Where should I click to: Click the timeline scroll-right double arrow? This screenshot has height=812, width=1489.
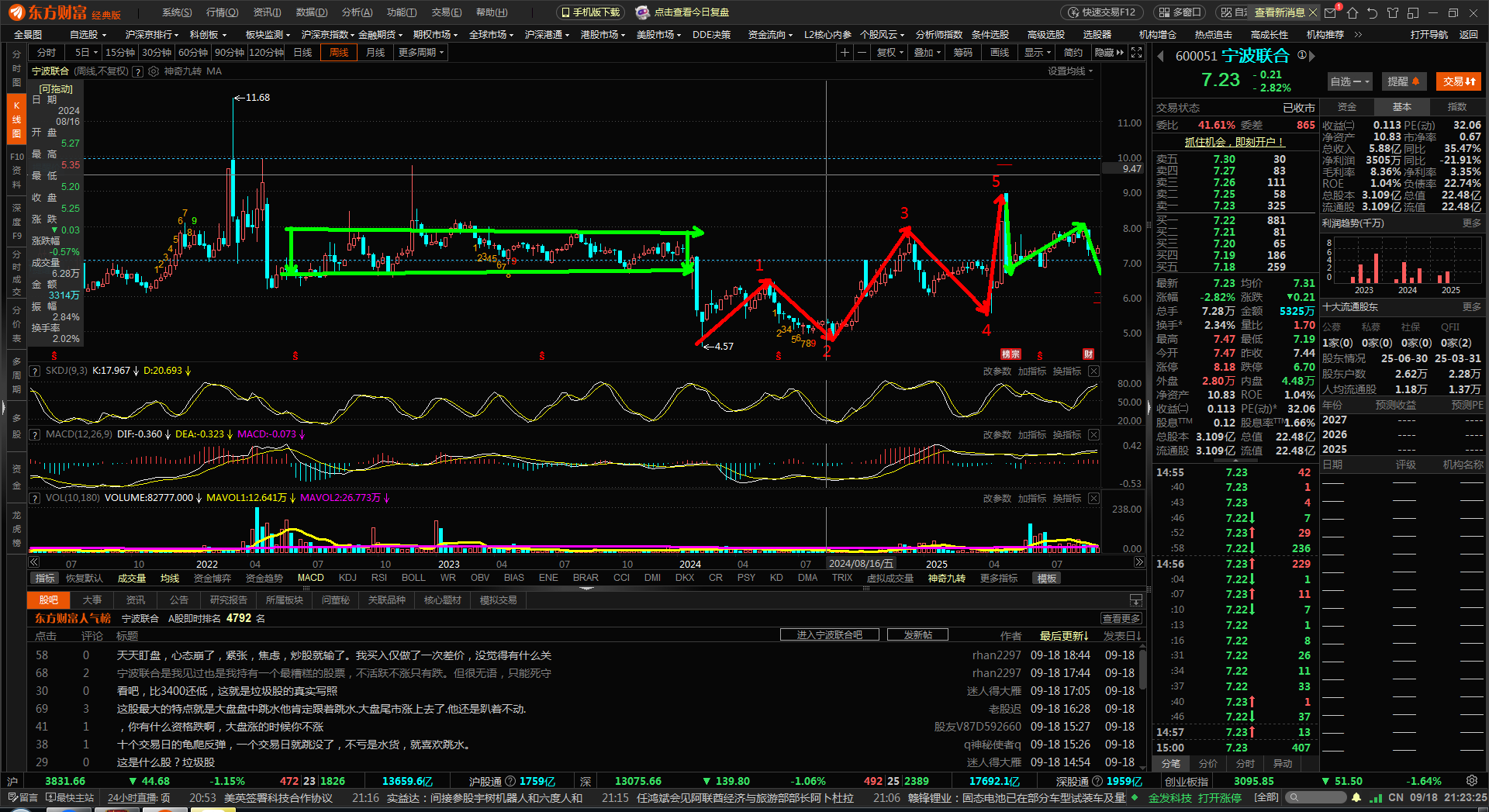[1139, 562]
